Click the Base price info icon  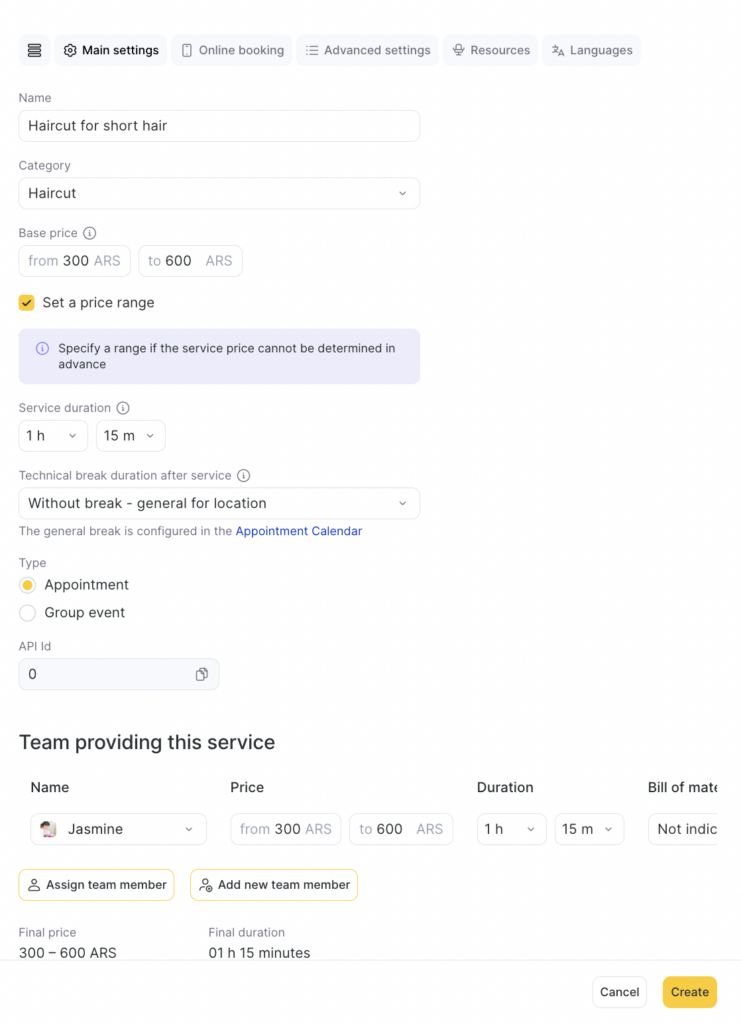(89, 233)
